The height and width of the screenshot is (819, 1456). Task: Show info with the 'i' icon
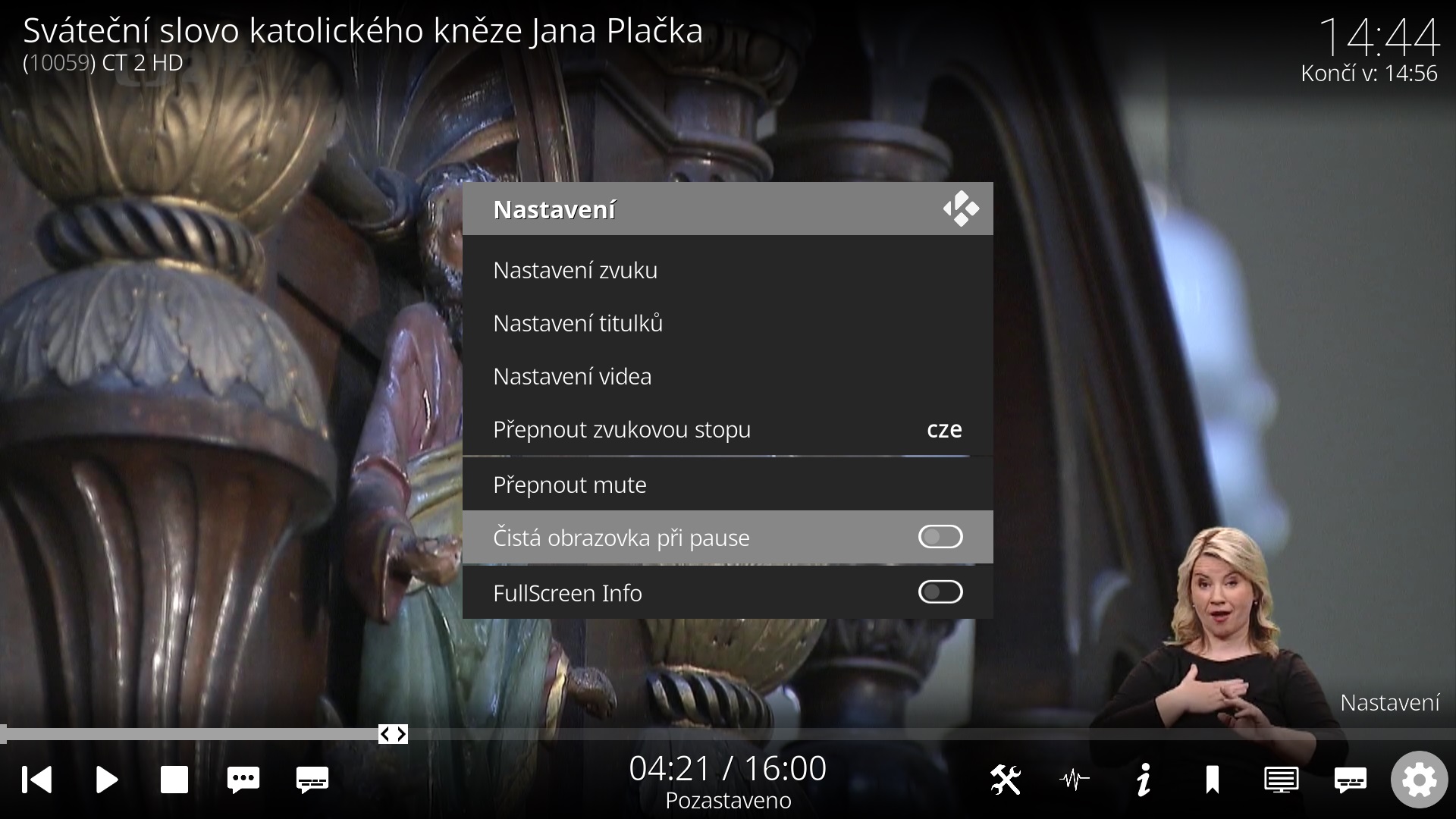point(1144,780)
